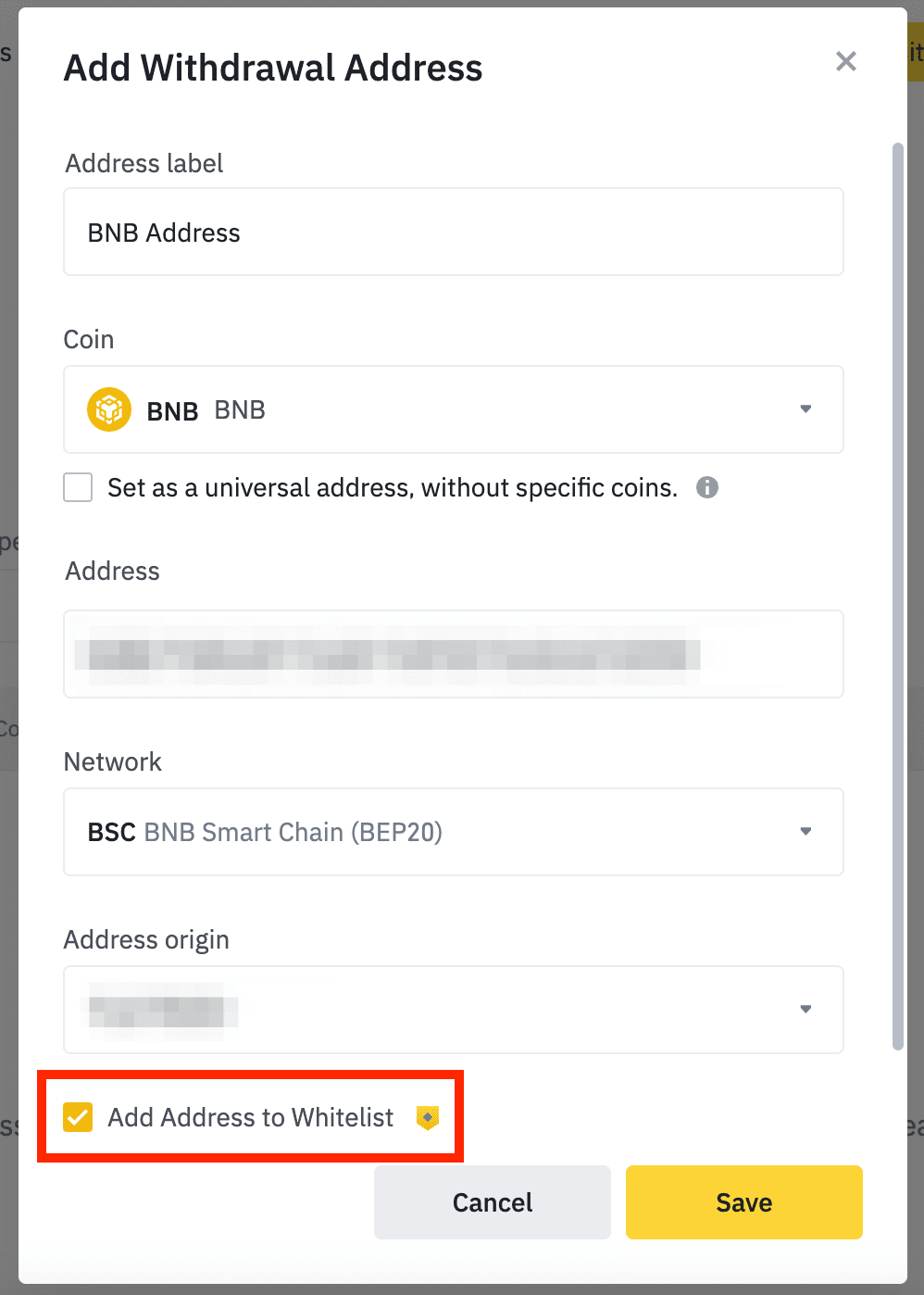Click the universal address label text
This screenshot has width=924, height=1295.
click(393, 487)
